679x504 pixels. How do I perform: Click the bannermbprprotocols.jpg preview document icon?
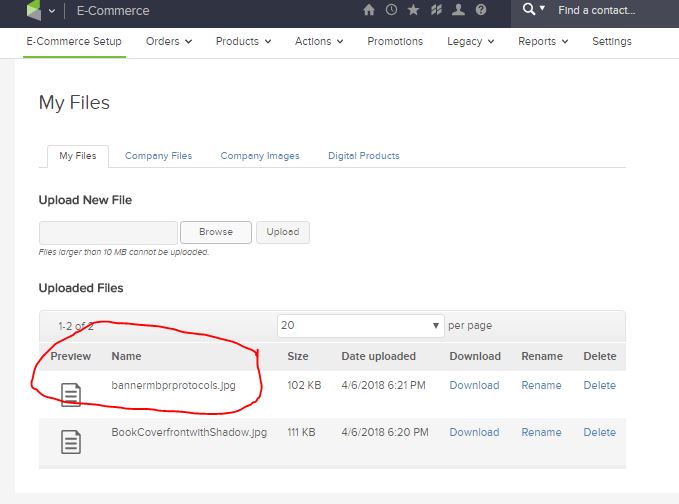tap(71, 395)
